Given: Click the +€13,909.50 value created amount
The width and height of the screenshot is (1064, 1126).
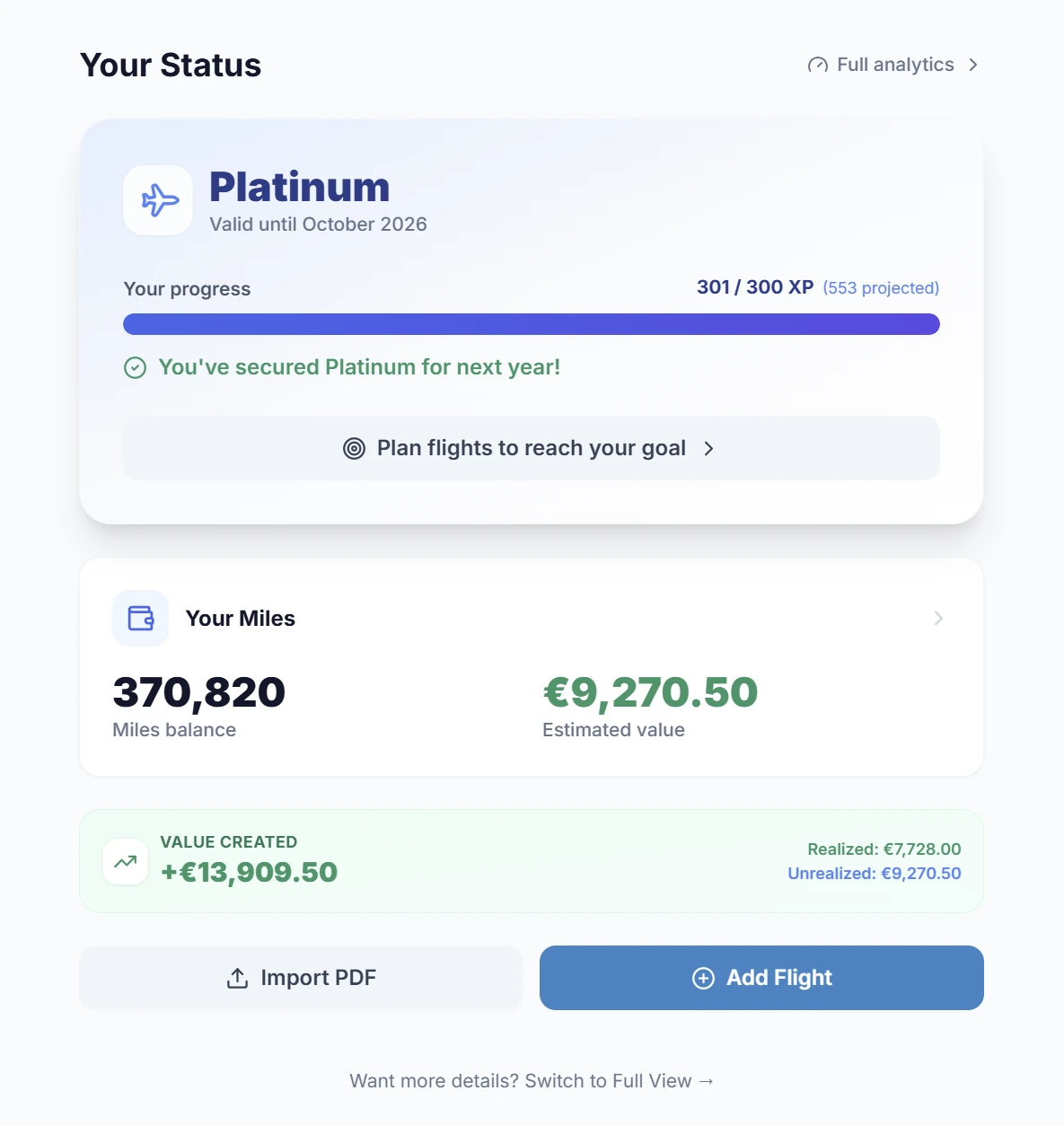Looking at the screenshot, I should (249, 873).
